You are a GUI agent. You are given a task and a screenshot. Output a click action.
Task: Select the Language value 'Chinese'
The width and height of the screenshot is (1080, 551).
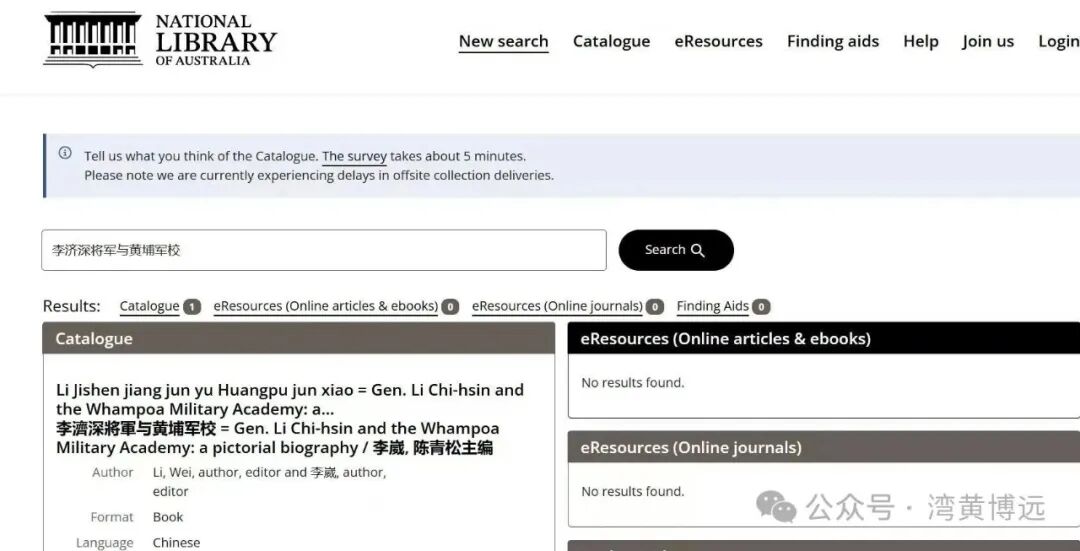pos(176,543)
